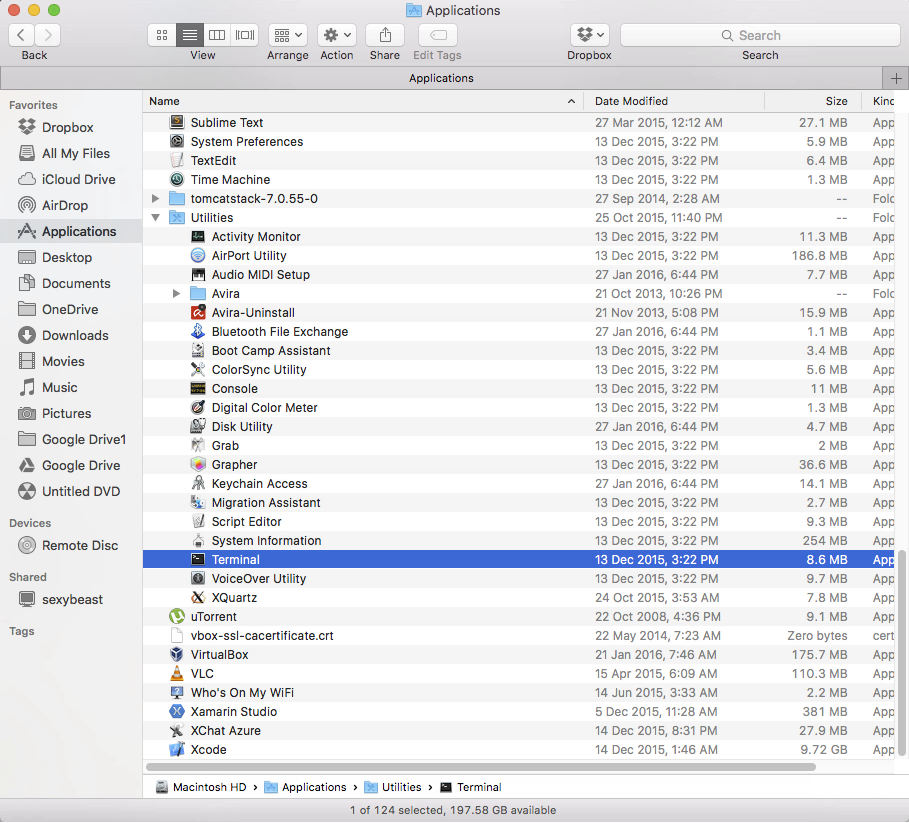This screenshot has height=823, width=909.
Task: Select the Applications tab
Action: [441, 78]
